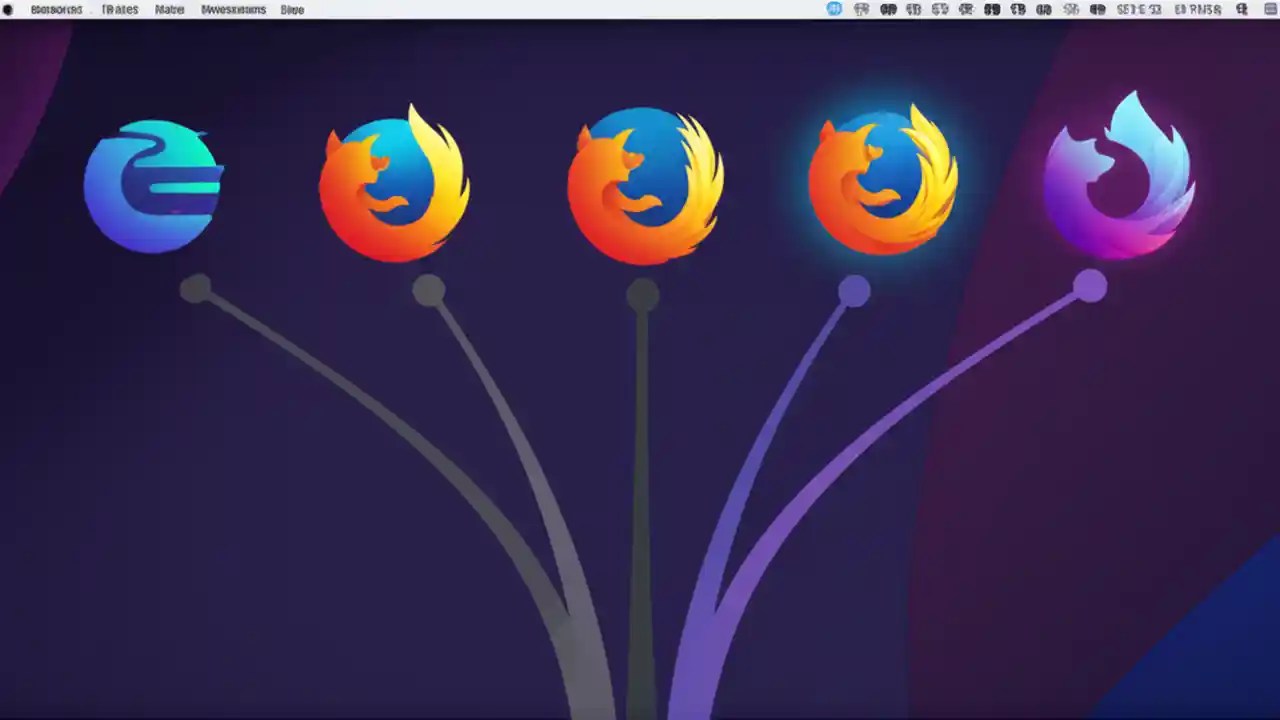This screenshot has height=720, width=1280.
Task: Click the Apple menu icon
Action: click(x=10, y=9)
